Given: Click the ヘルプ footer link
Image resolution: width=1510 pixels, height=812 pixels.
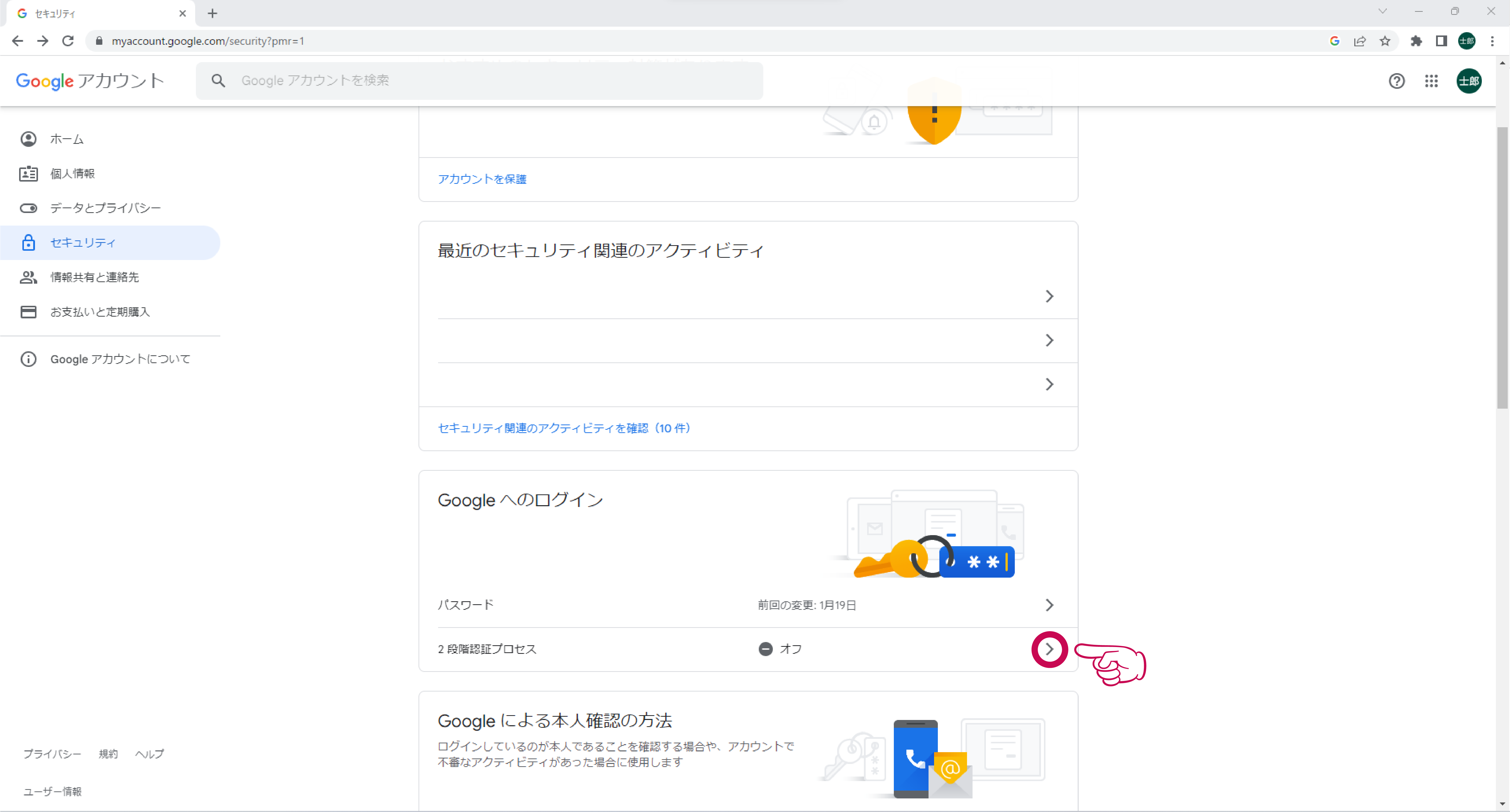Looking at the screenshot, I should (x=149, y=754).
